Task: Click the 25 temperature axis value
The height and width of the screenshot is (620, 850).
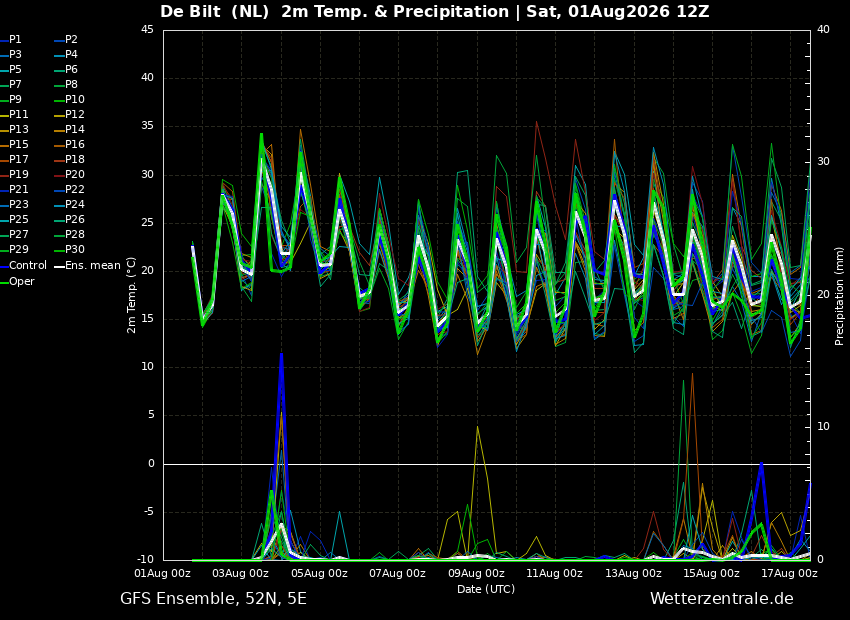Action: click(147, 223)
